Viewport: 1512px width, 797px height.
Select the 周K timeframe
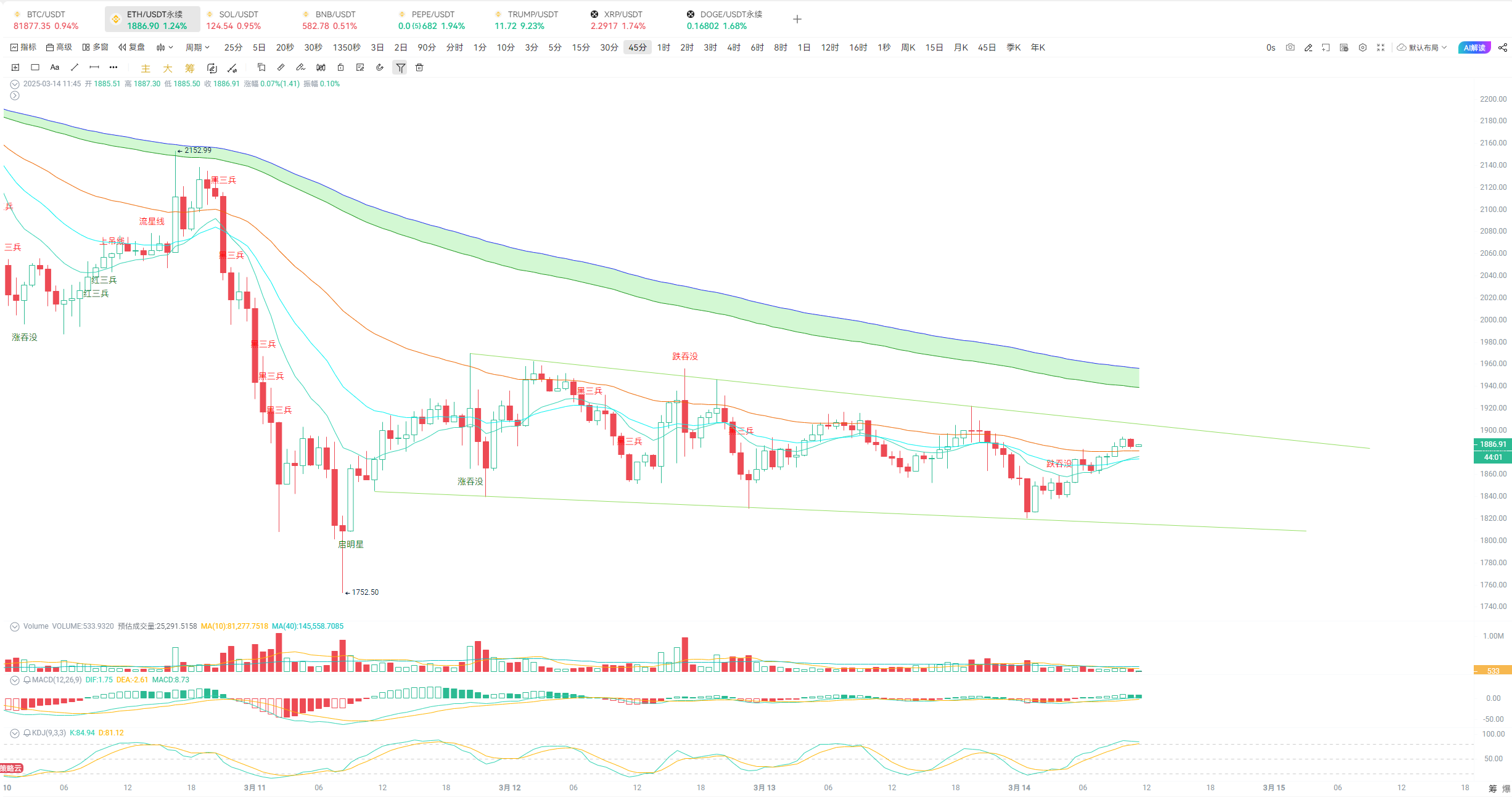click(x=908, y=47)
